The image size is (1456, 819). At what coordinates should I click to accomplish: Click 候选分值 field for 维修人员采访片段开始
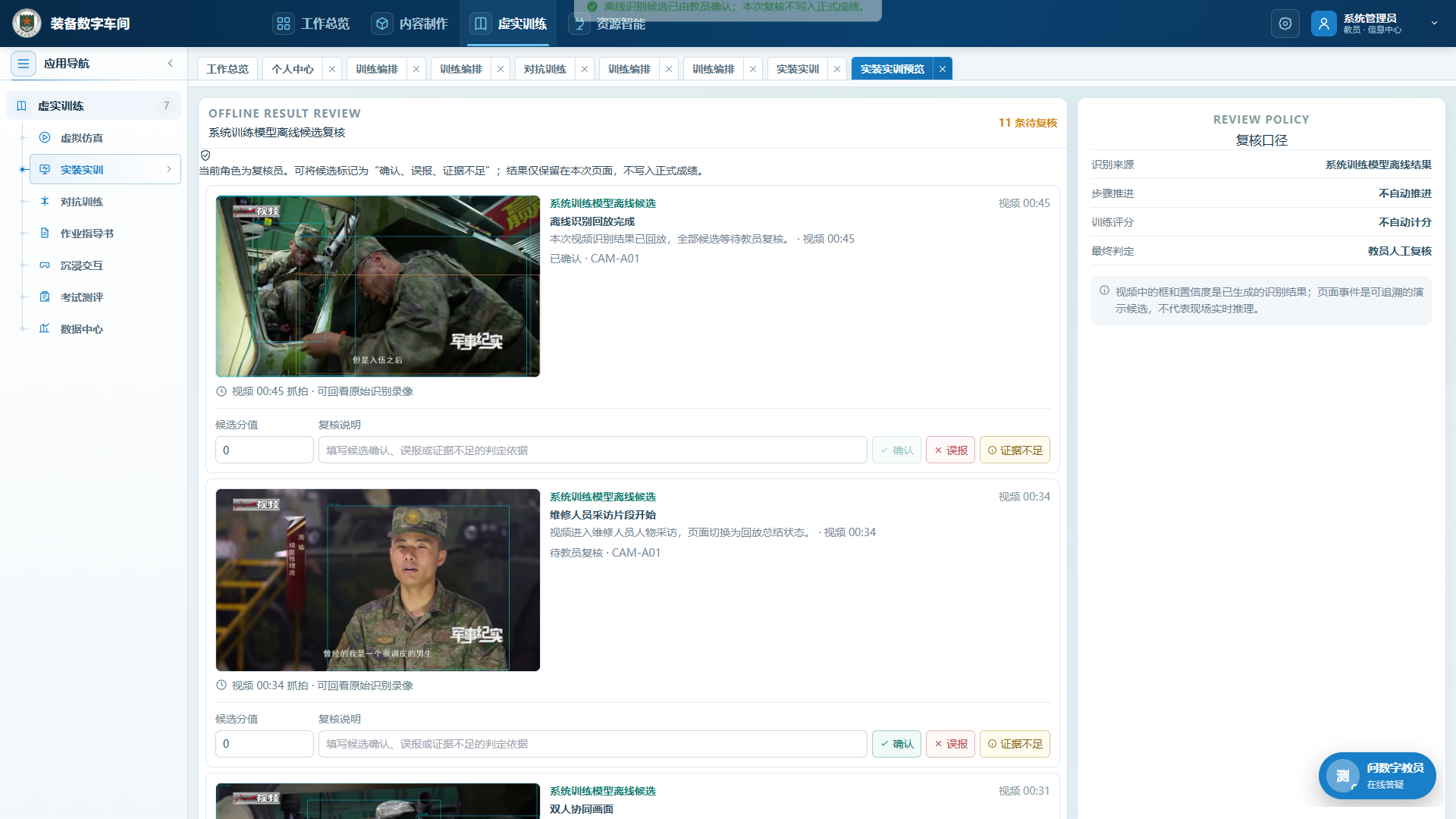265,744
